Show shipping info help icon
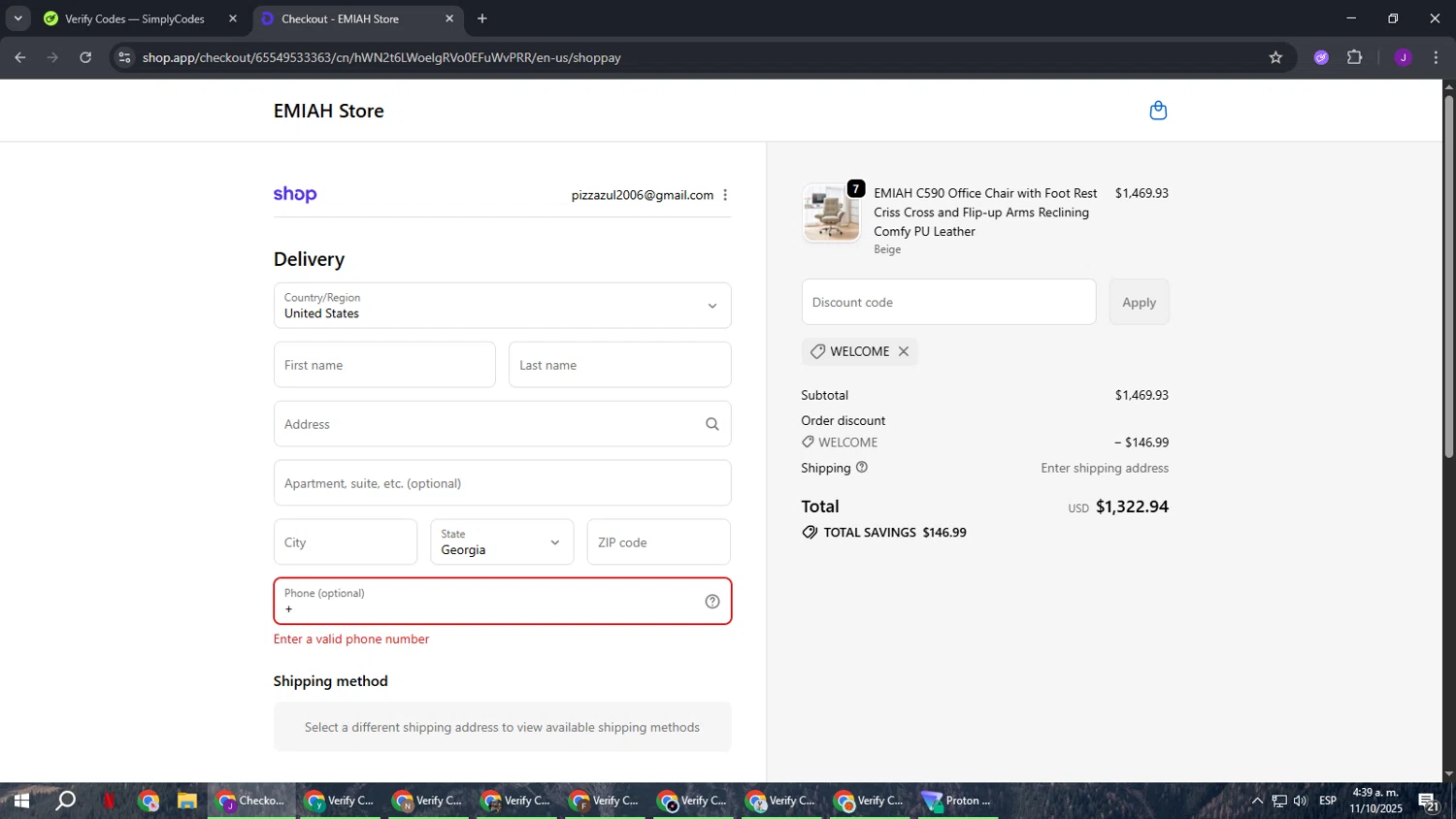This screenshot has height=819, width=1456. pos(862,468)
